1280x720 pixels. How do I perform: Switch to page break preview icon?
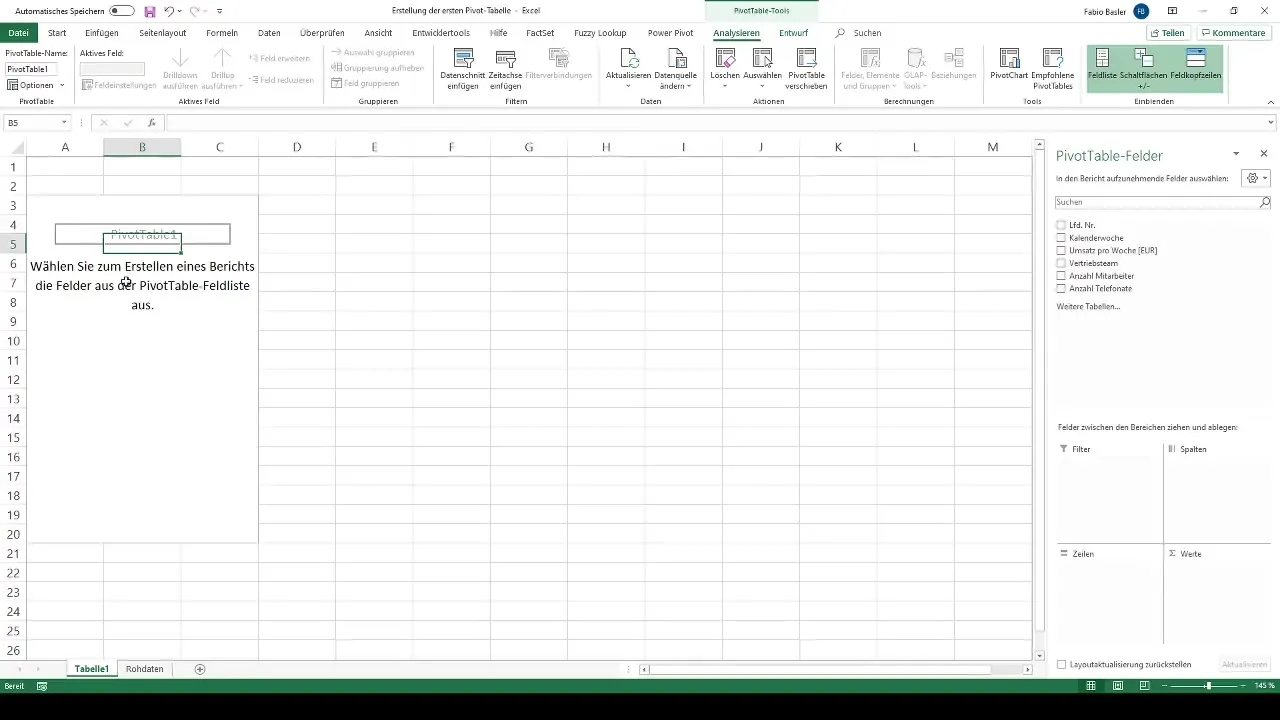pyautogui.click(x=1144, y=686)
